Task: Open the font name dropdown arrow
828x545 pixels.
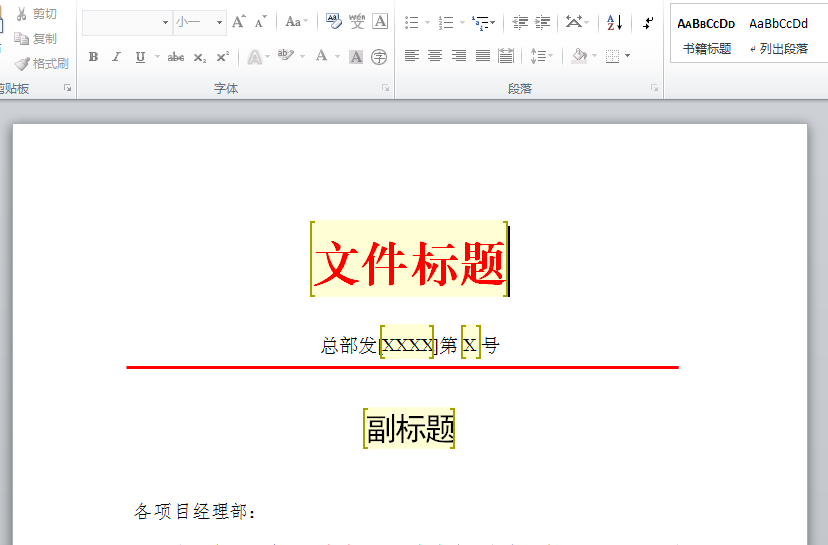Action: [165, 22]
